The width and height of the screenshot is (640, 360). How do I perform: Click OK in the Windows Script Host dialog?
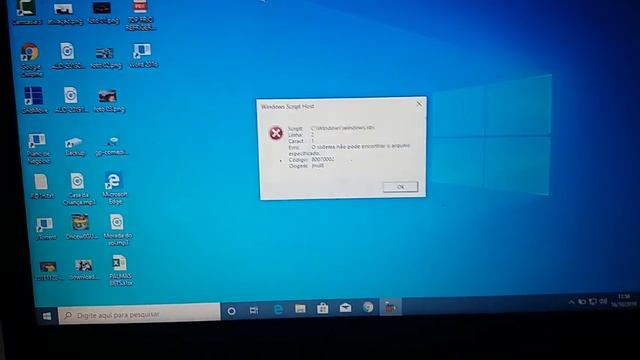pyautogui.click(x=400, y=187)
